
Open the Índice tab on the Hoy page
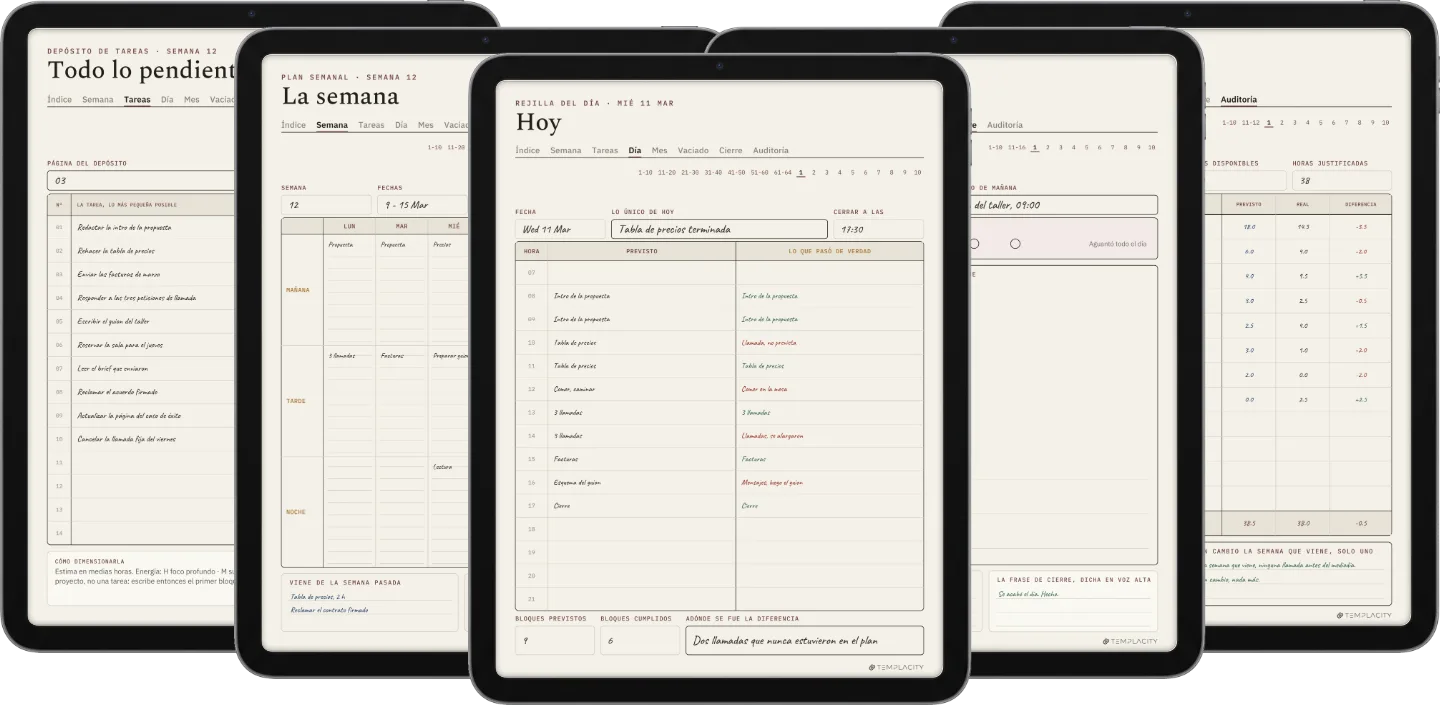(x=527, y=151)
